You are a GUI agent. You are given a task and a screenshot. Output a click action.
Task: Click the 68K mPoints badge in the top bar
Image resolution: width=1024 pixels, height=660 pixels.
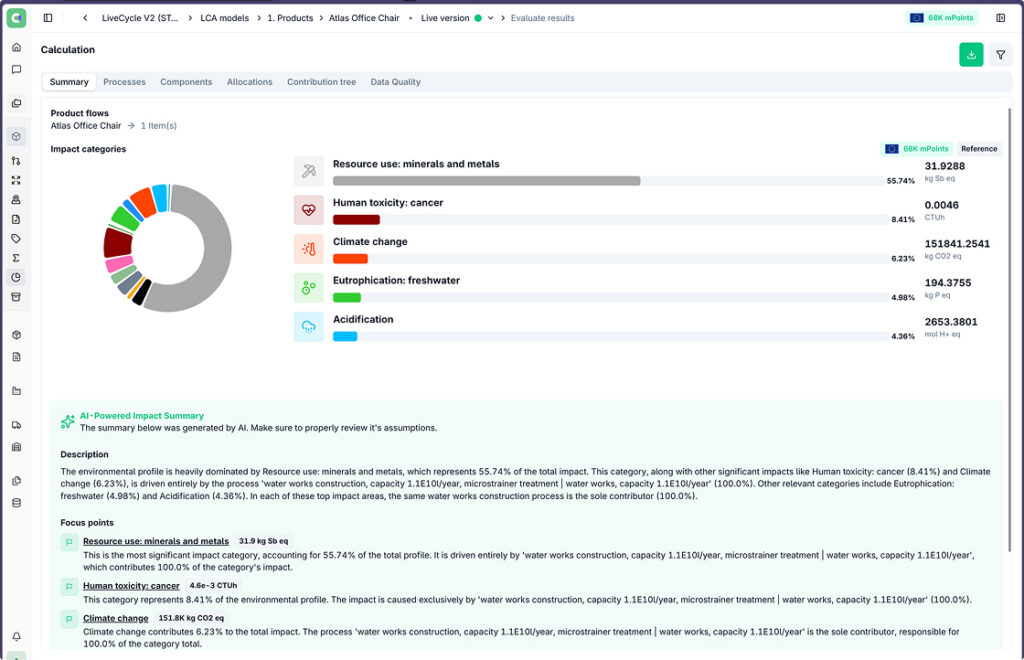coord(942,18)
